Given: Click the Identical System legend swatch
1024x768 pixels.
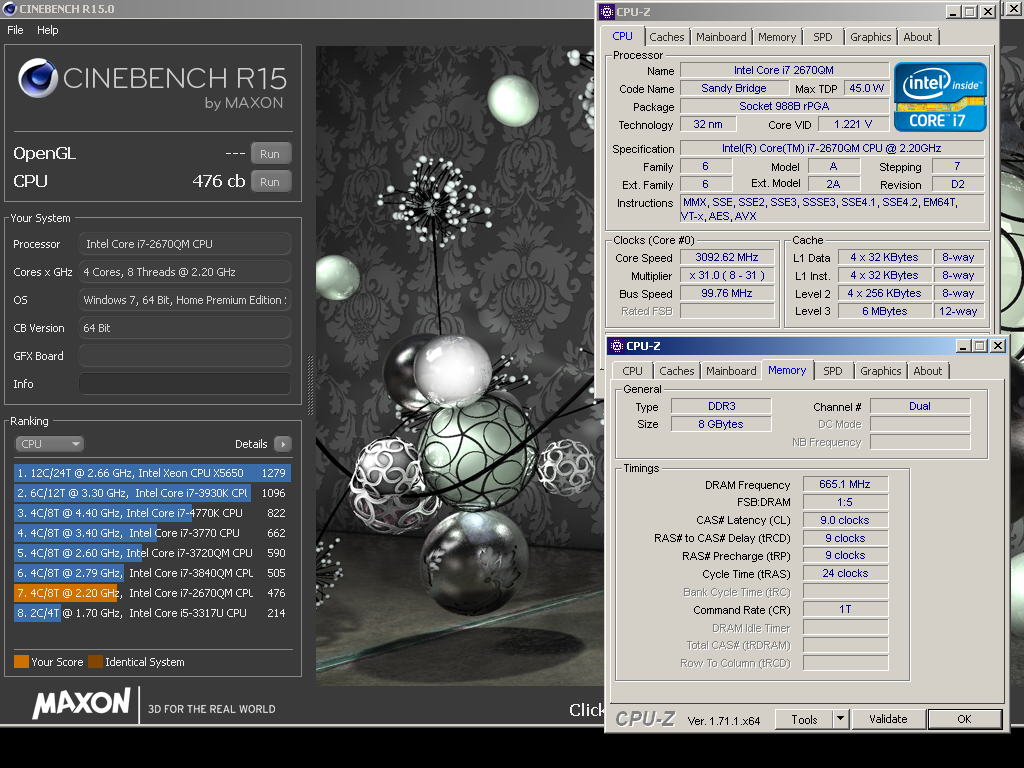Looking at the screenshot, I should (95, 662).
